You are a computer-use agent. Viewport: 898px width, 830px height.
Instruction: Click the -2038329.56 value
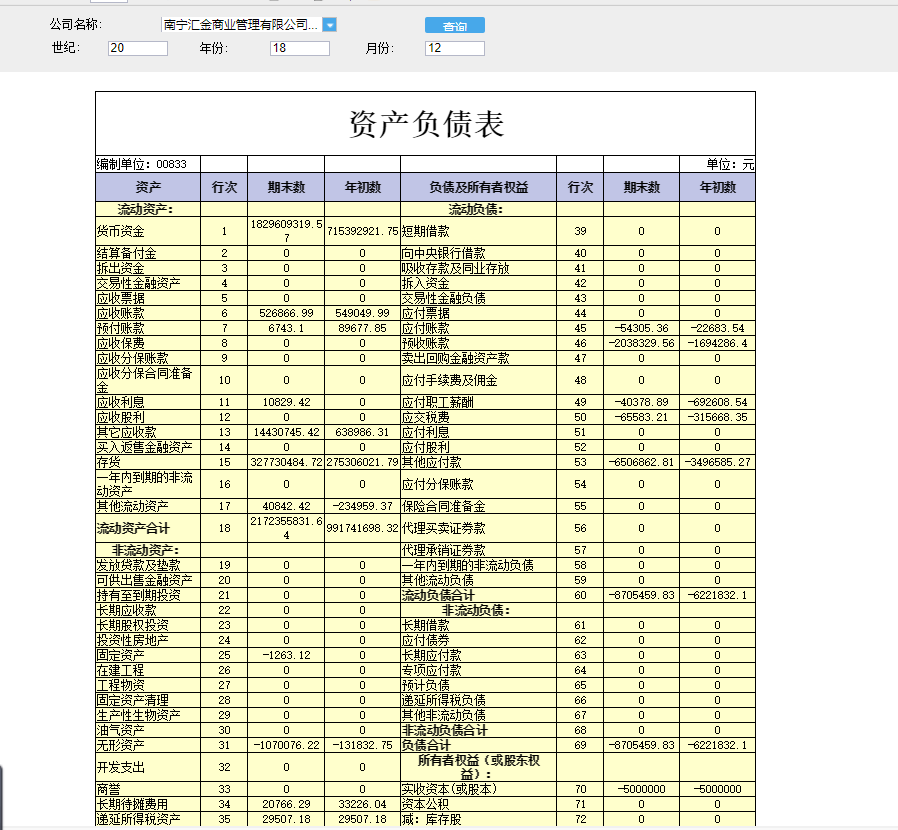click(x=641, y=343)
